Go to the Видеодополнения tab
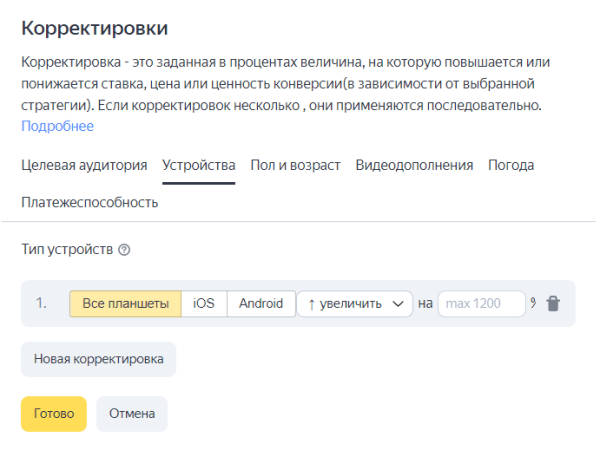Image resolution: width=600 pixels, height=450 pixels. [414, 165]
